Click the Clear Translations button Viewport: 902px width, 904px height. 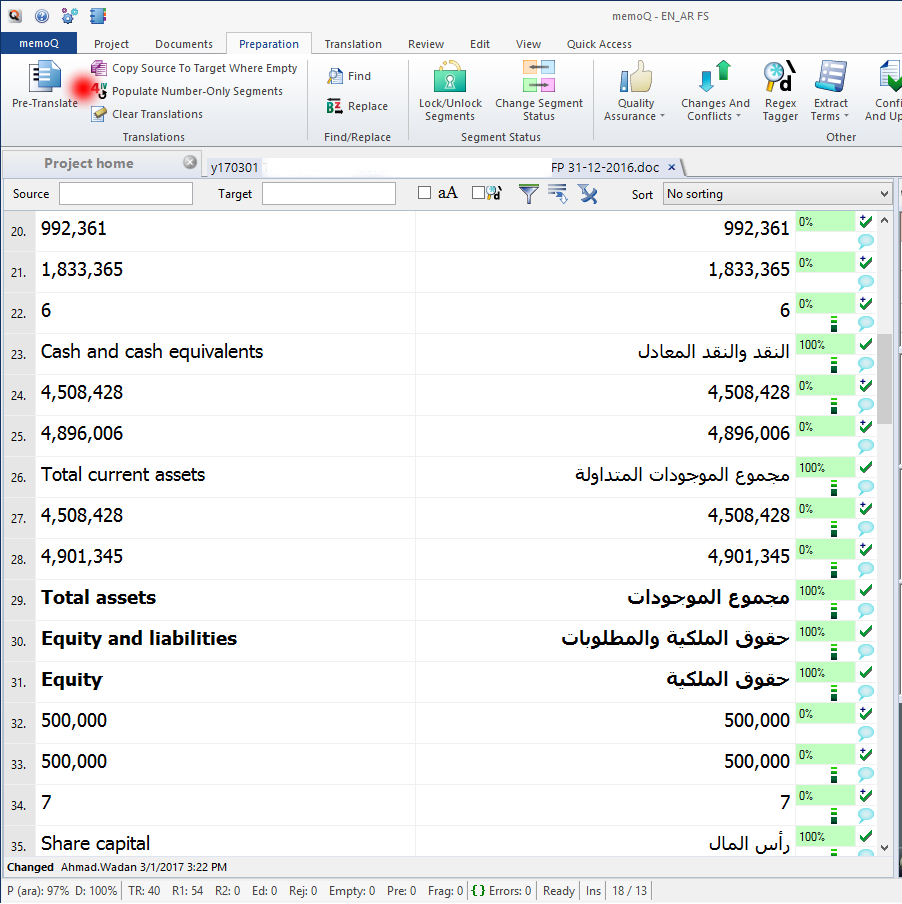157,114
